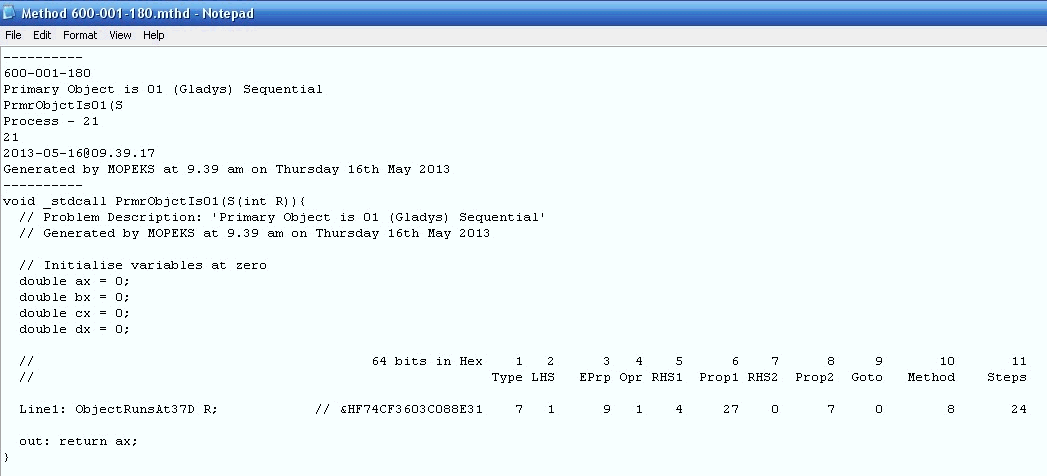Click the Steps value '24' in Line1
This screenshot has width=1047, height=476.
pyautogui.click(x=1019, y=409)
